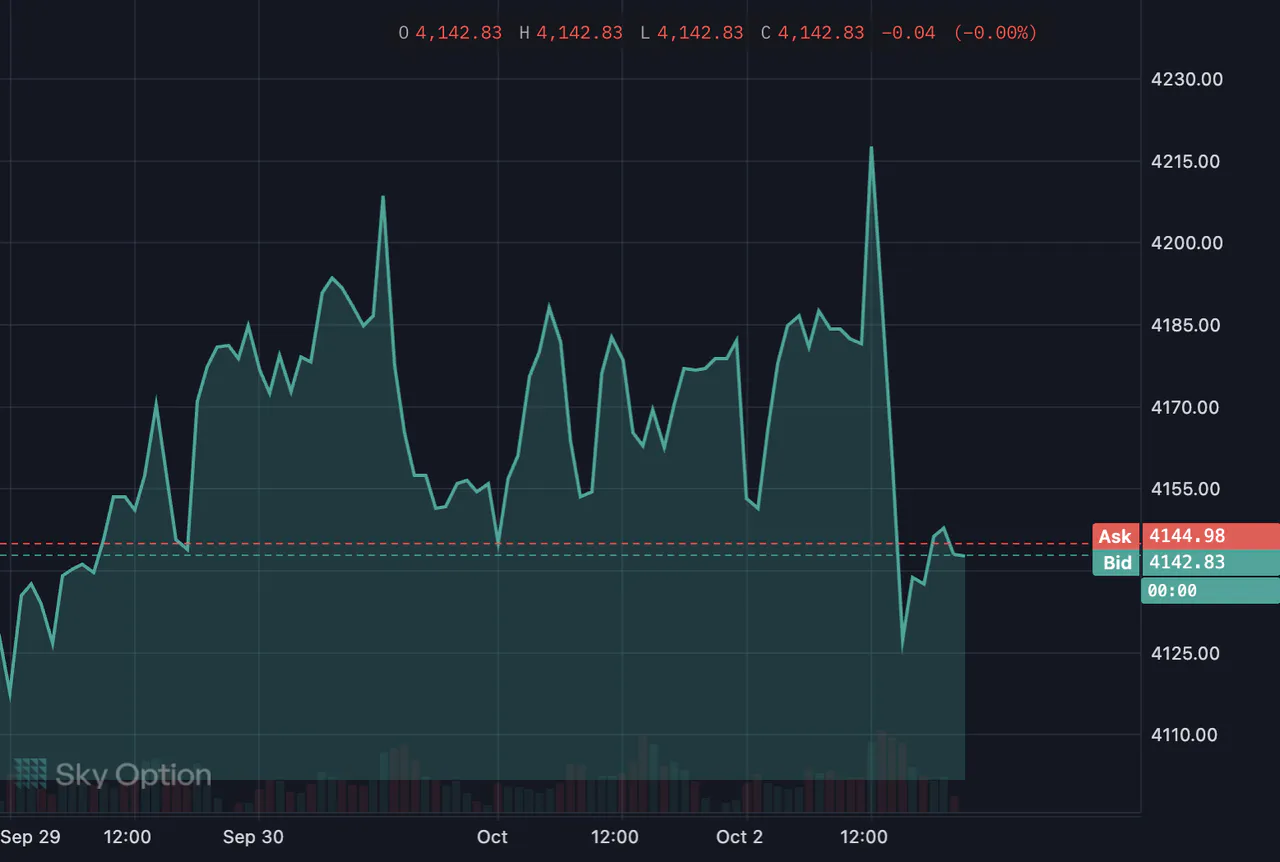Select the green Bid tag
This screenshot has width=1280, height=862.
tap(1116, 563)
